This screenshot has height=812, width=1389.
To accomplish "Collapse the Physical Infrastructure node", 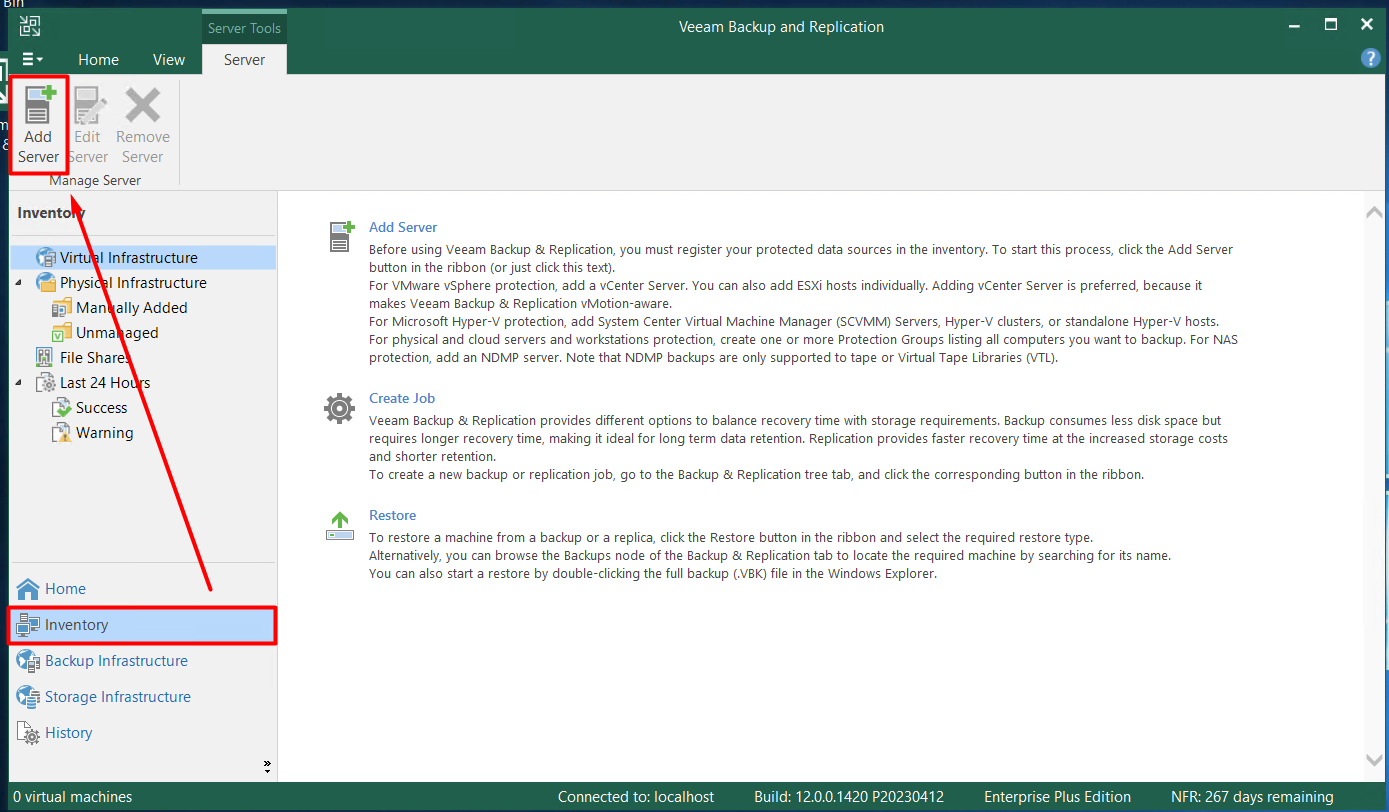I will (x=19, y=282).
